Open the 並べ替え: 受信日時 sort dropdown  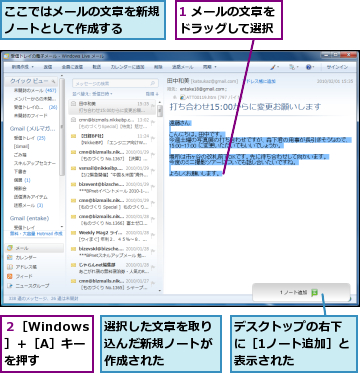point(92,94)
